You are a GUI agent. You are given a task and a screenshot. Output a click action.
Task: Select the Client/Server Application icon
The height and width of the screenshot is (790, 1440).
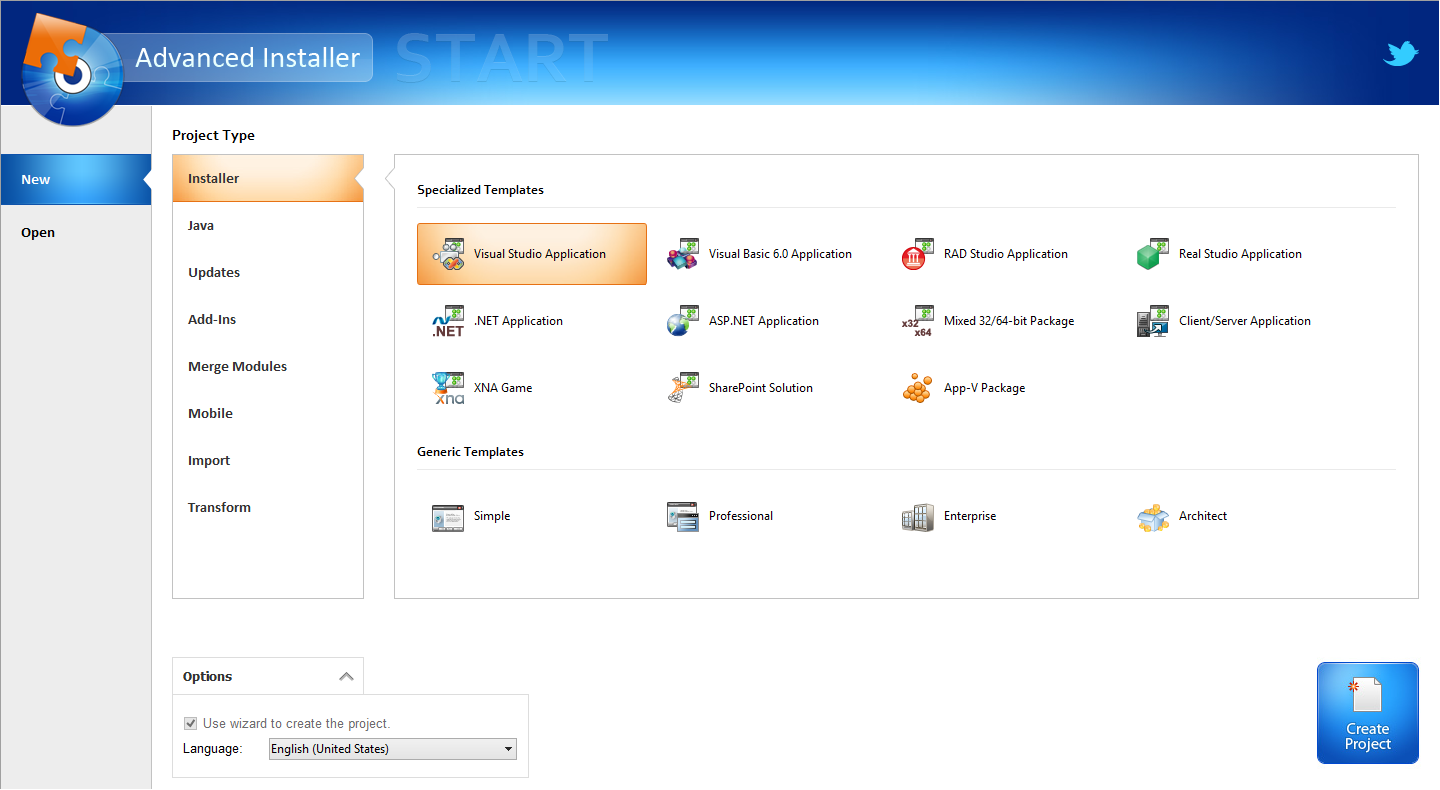pyautogui.click(x=1153, y=322)
